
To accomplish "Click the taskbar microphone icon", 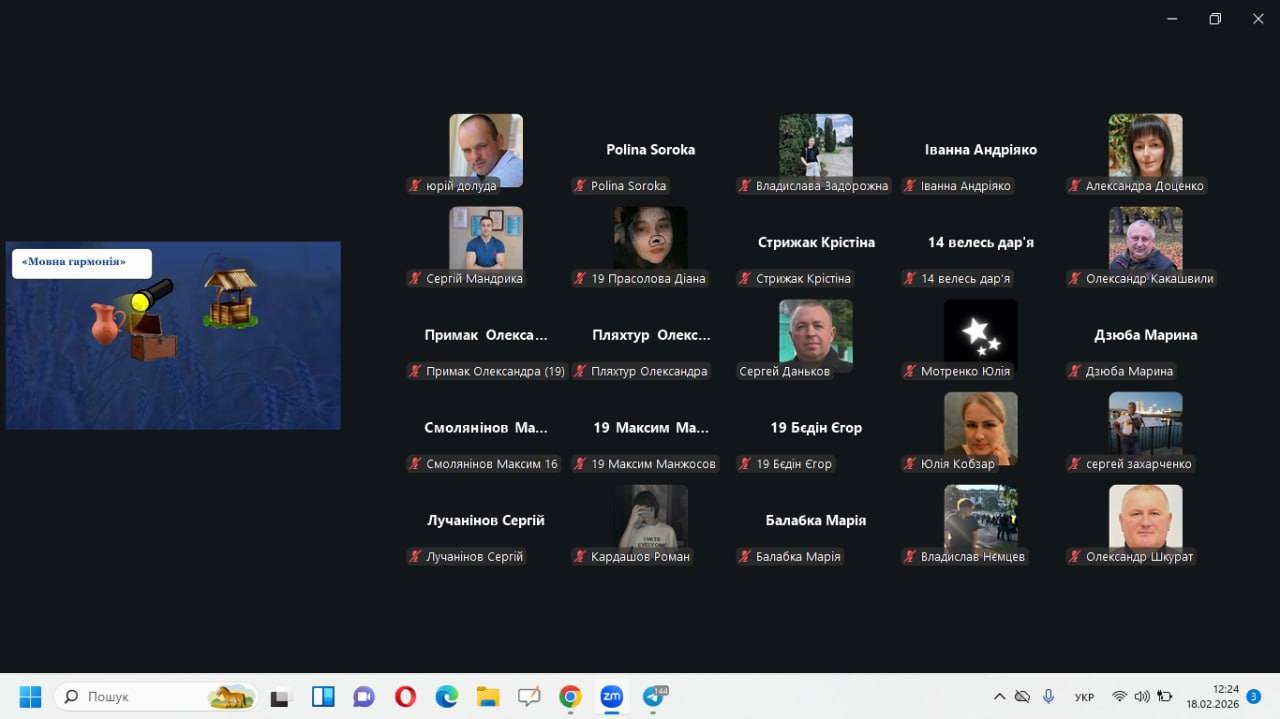I will pos(1048,696).
